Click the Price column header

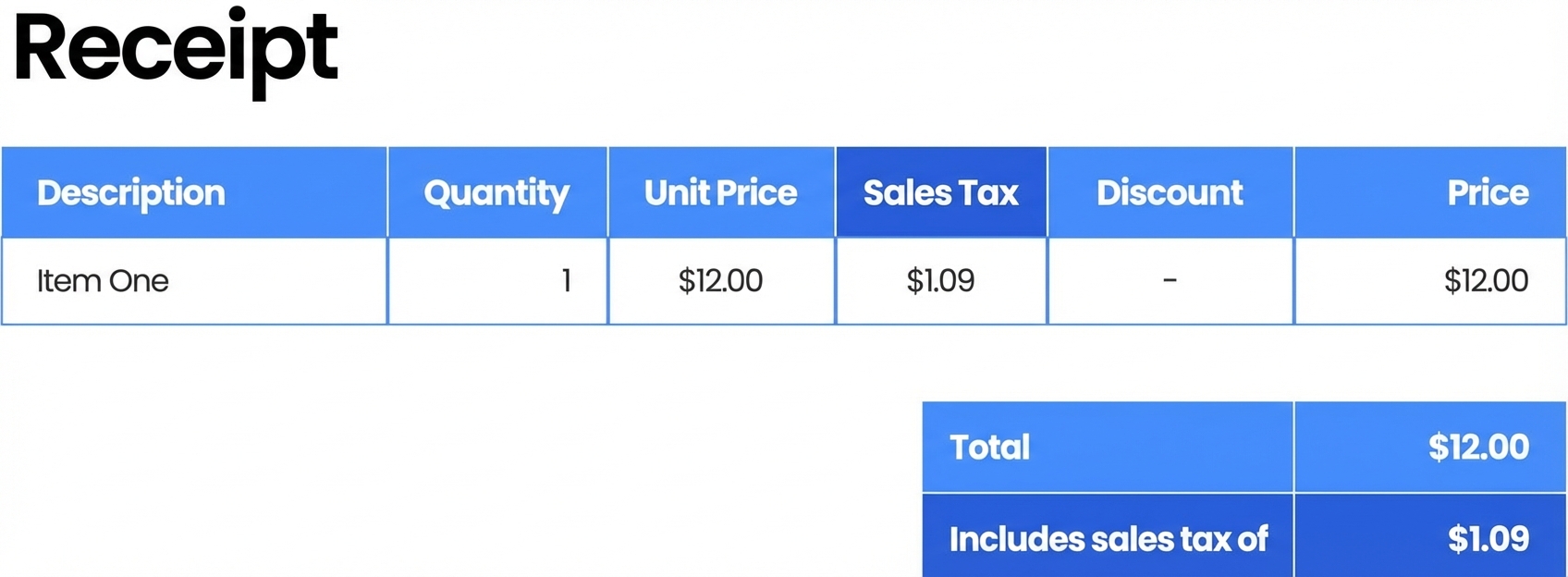click(x=1487, y=192)
